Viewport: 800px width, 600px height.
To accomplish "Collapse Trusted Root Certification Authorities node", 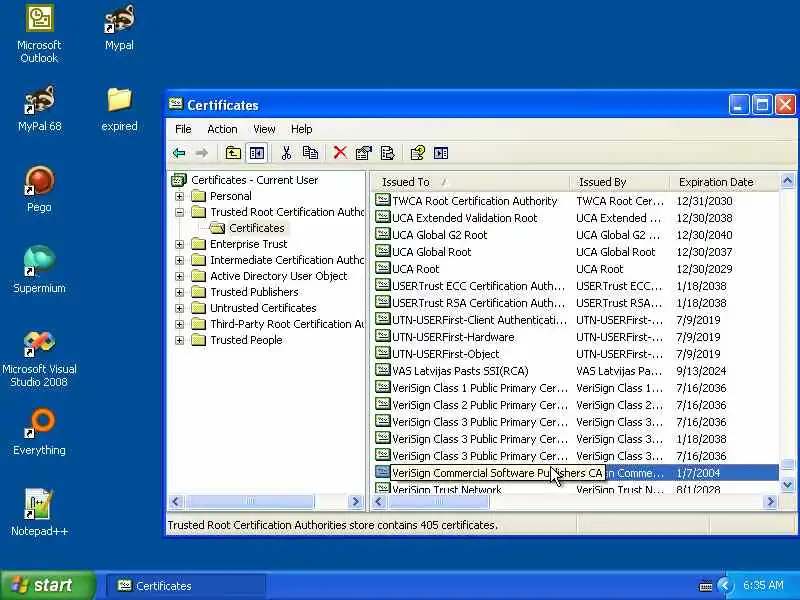I will tap(180, 212).
